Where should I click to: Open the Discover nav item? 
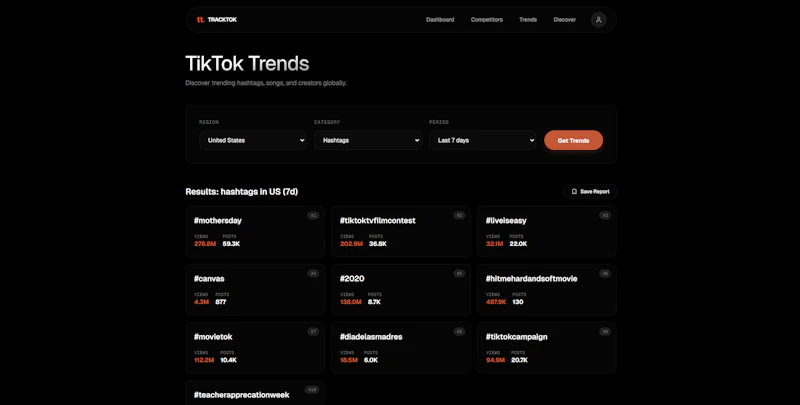(564, 19)
